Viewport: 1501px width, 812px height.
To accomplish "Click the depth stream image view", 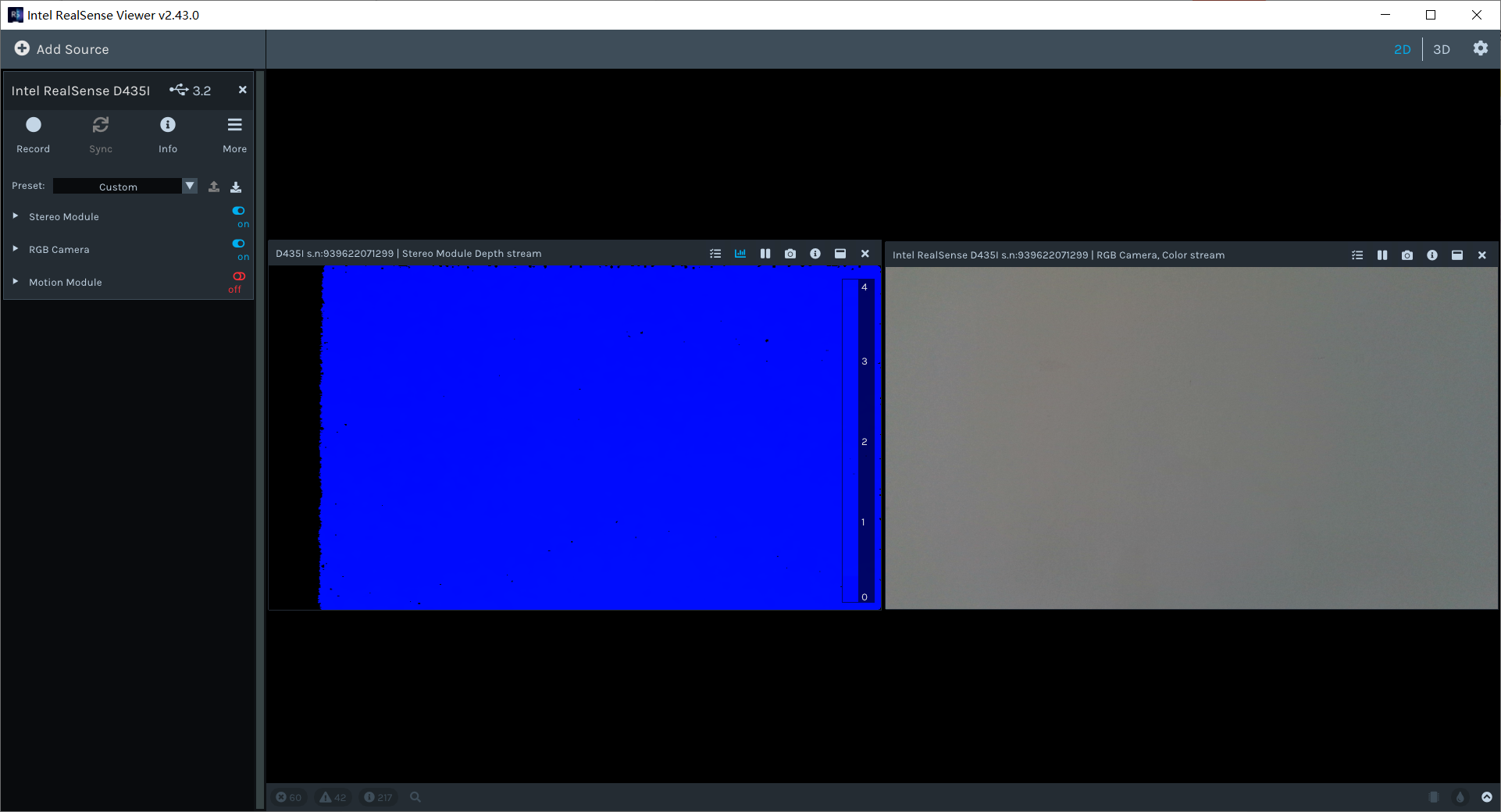I will 575,437.
